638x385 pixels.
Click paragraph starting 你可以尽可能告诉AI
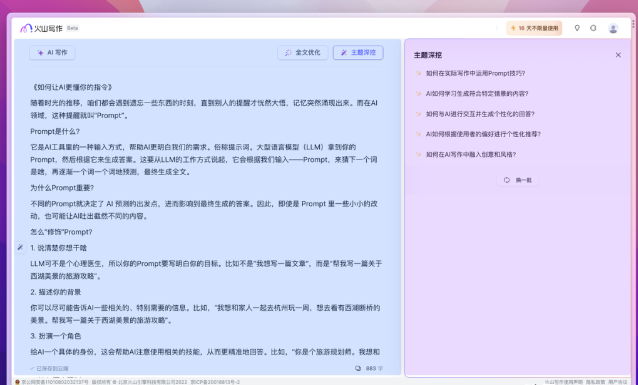pos(205,314)
